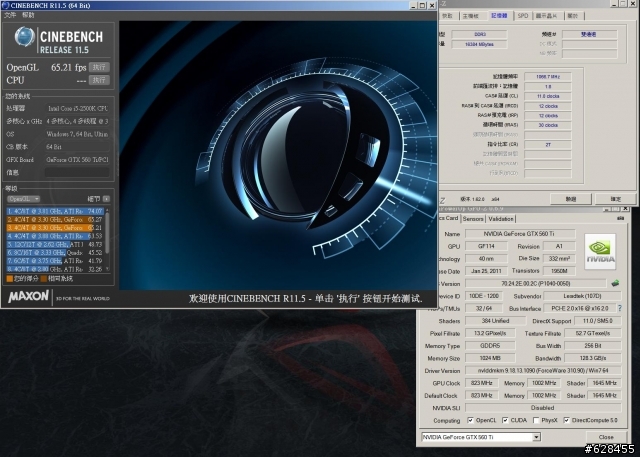The height and width of the screenshot is (457, 640).
Task: Open the OpenGL ranking dropdown in CINEBENCH
Action: point(23,199)
